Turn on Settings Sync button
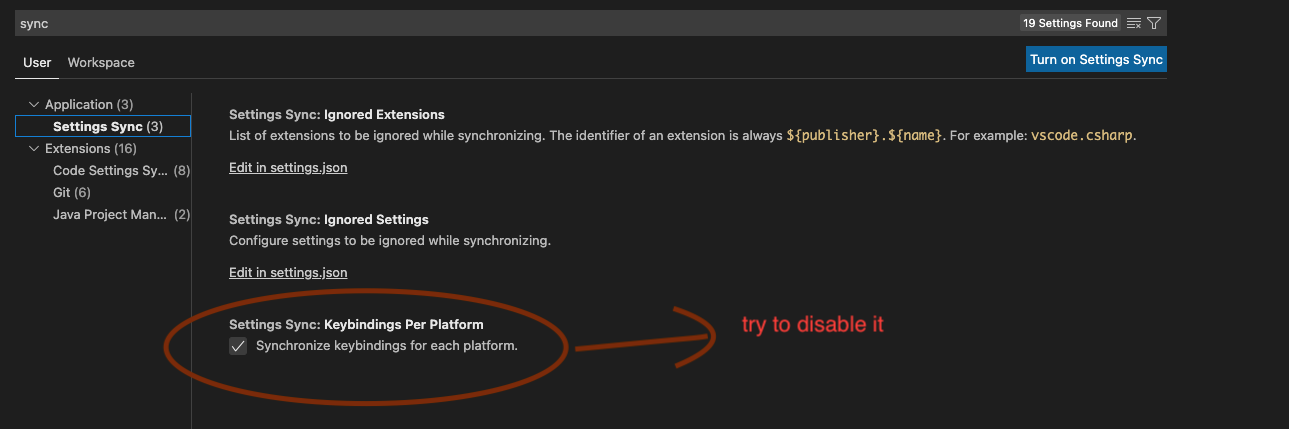This screenshot has width=1289, height=429. coord(1096,59)
